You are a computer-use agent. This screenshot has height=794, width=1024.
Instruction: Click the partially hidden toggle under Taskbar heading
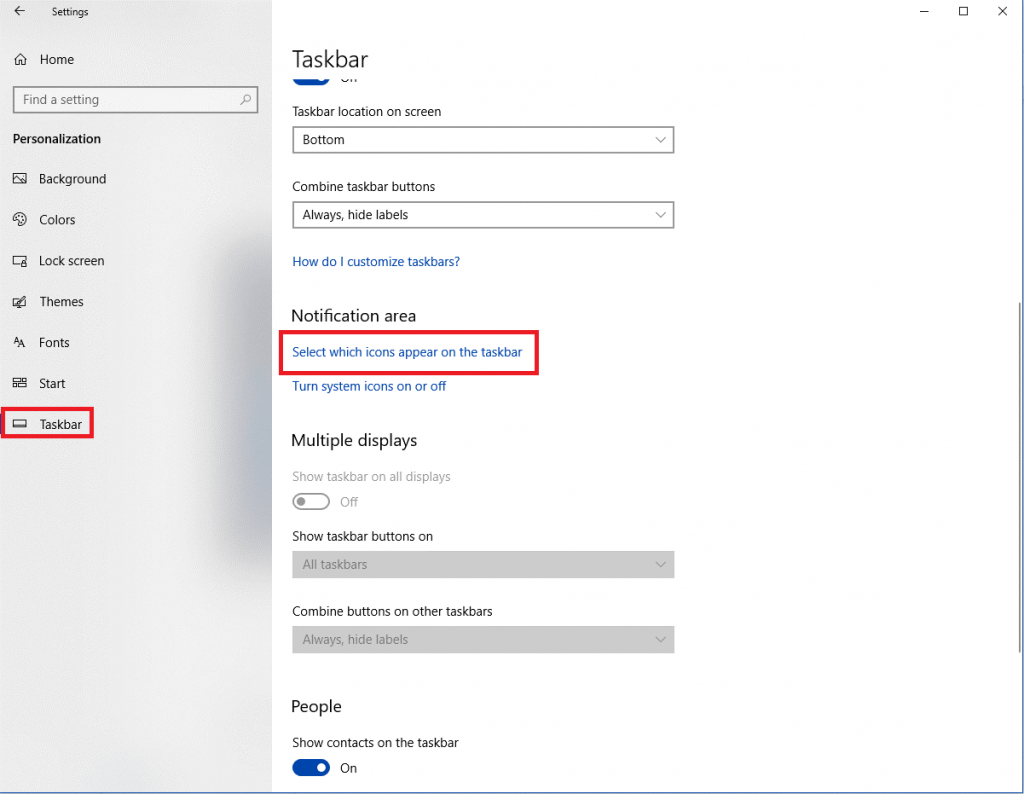tap(311, 80)
